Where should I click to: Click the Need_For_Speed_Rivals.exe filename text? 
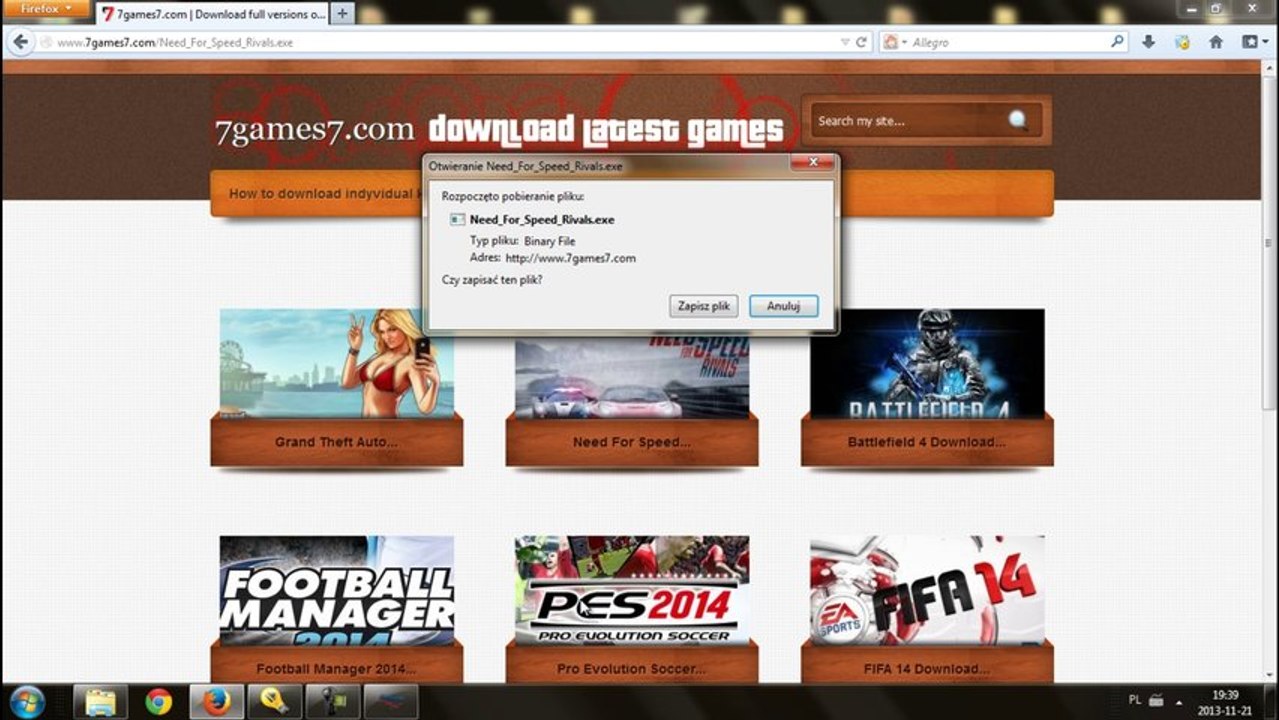[542, 219]
